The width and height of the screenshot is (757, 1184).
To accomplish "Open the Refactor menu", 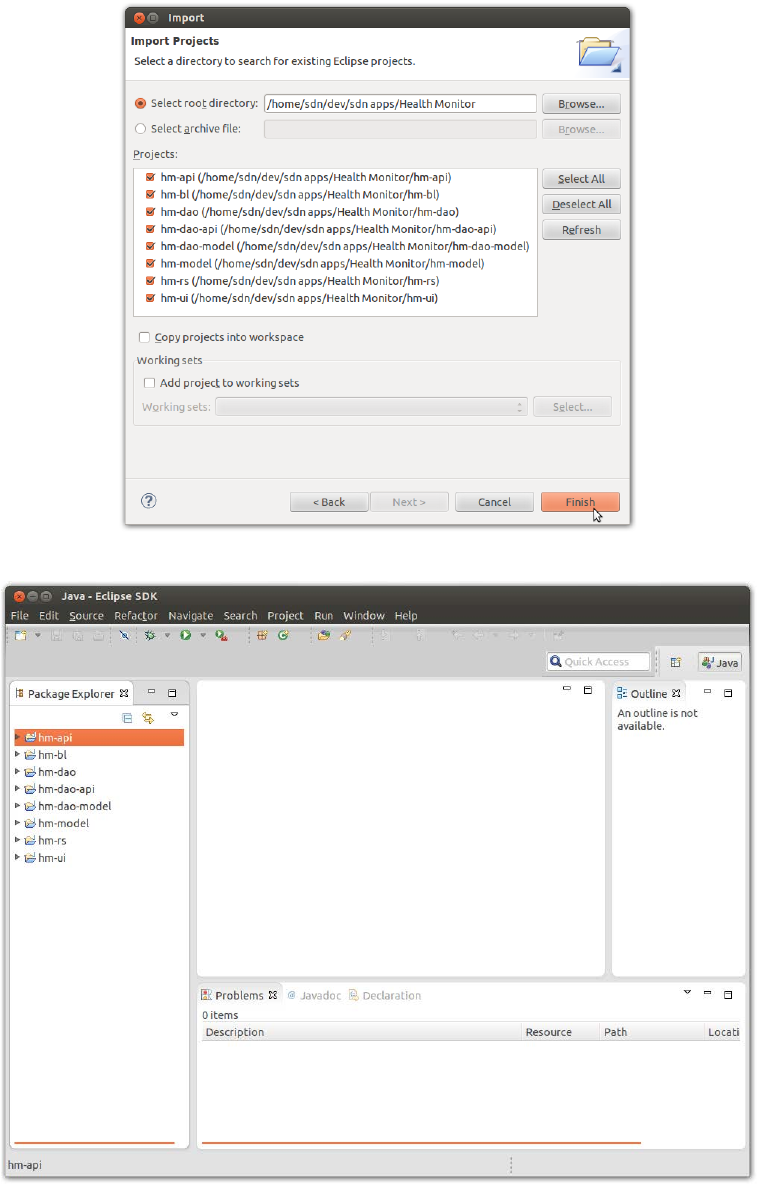I will click(x=136, y=615).
